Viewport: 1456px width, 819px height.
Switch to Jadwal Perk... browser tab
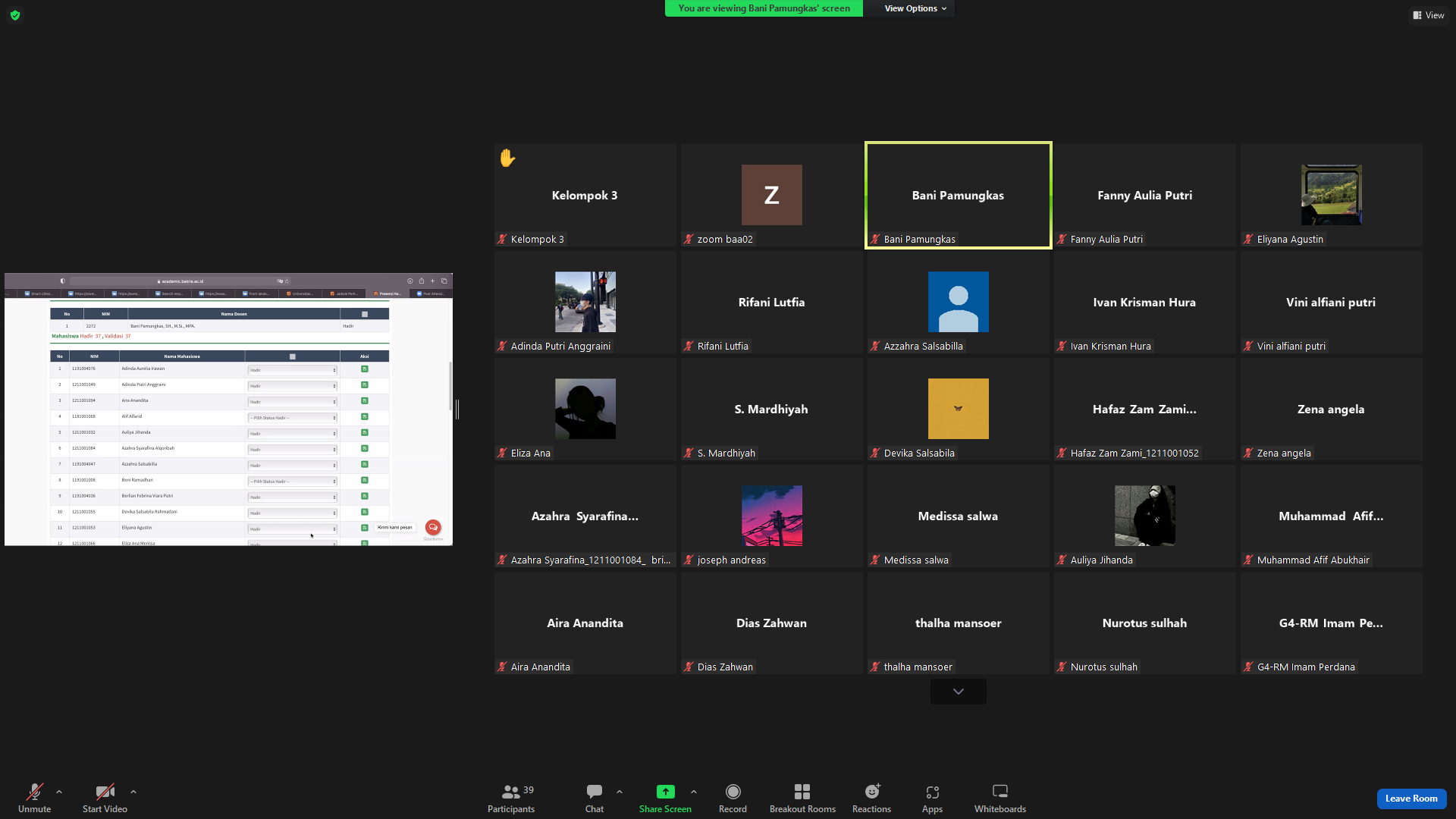(x=344, y=293)
